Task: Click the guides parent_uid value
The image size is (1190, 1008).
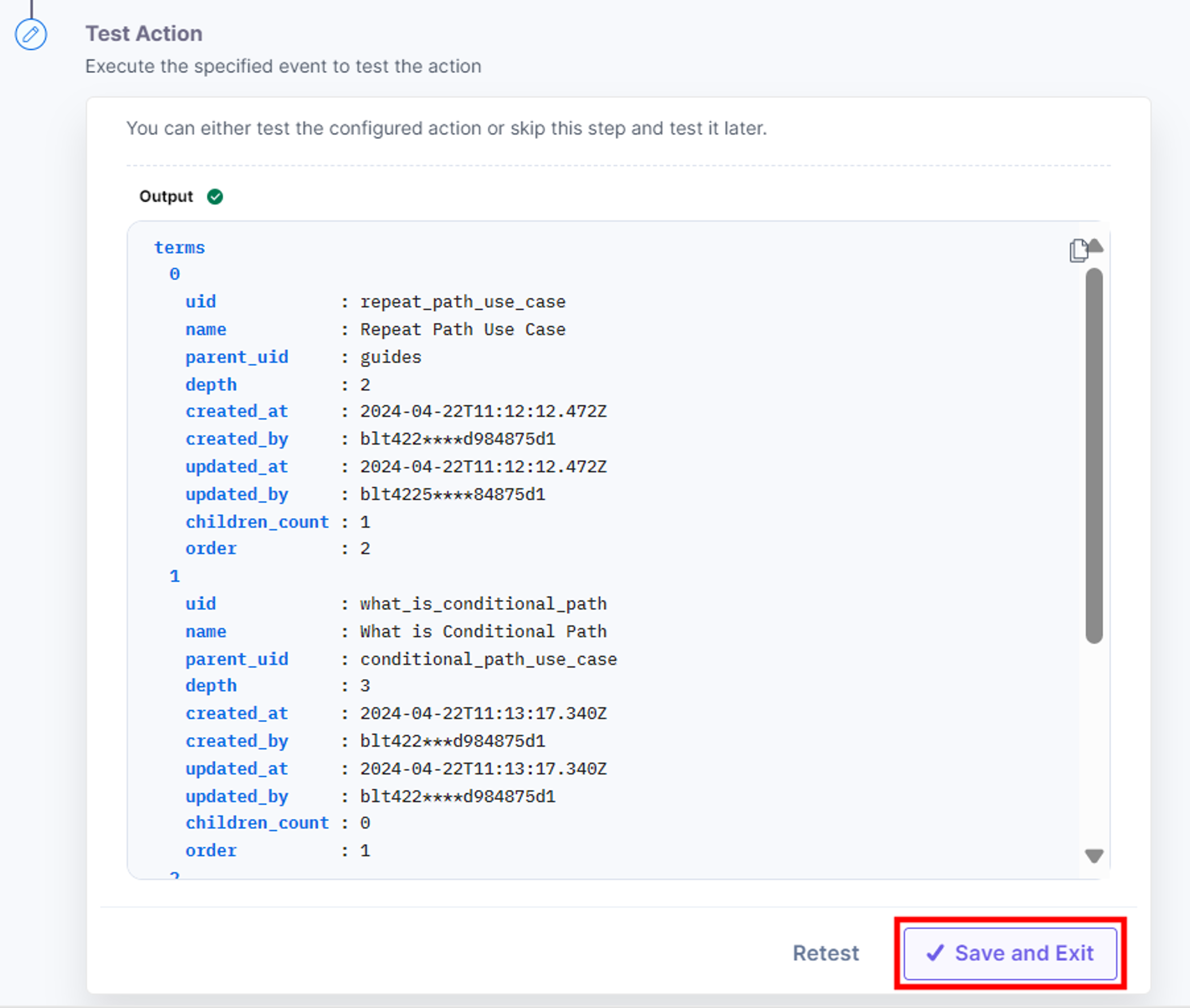Action: 391,358
